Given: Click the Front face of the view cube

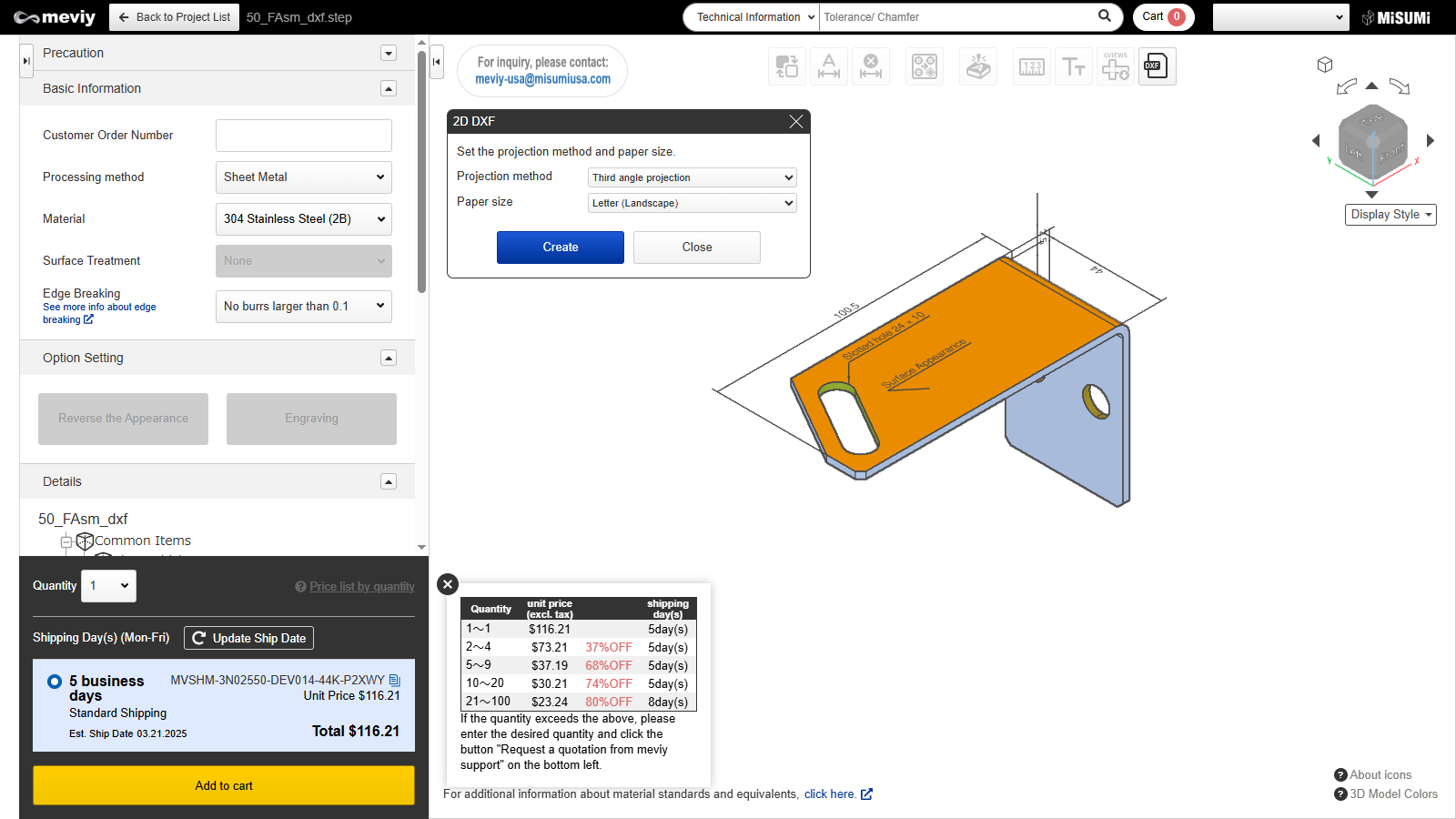Looking at the screenshot, I should (x=1392, y=154).
